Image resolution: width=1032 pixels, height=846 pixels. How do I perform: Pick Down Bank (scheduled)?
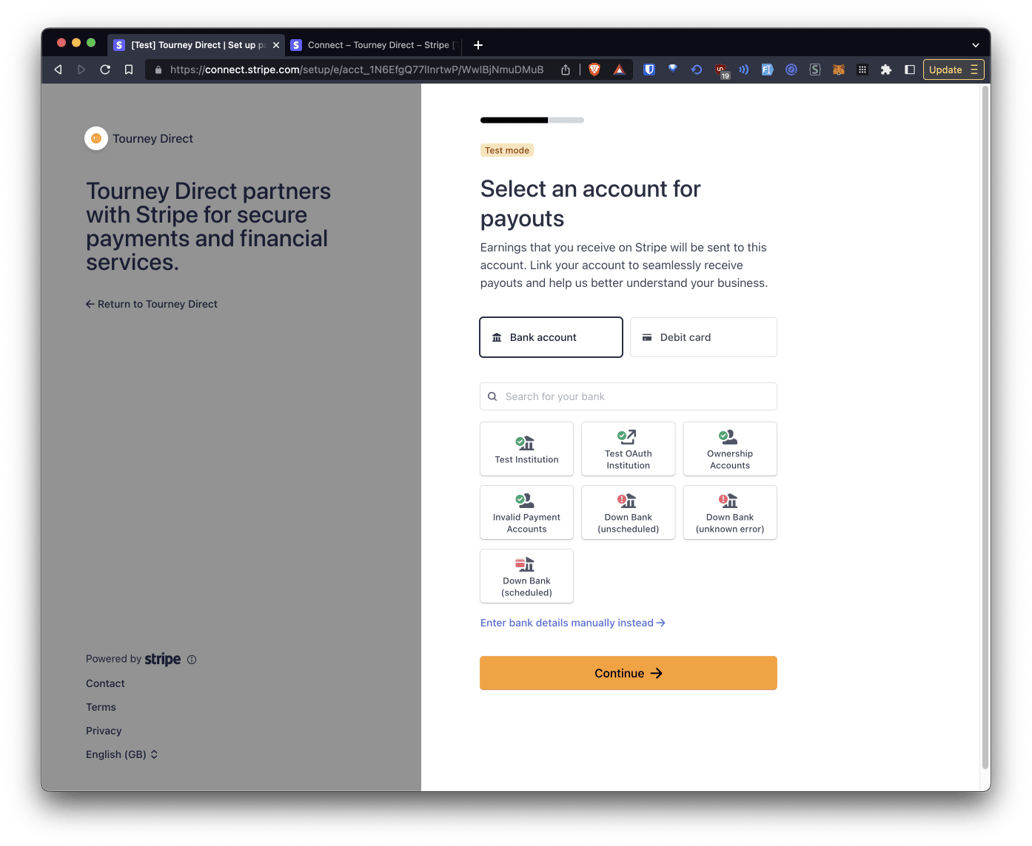[x=526, y=576]
